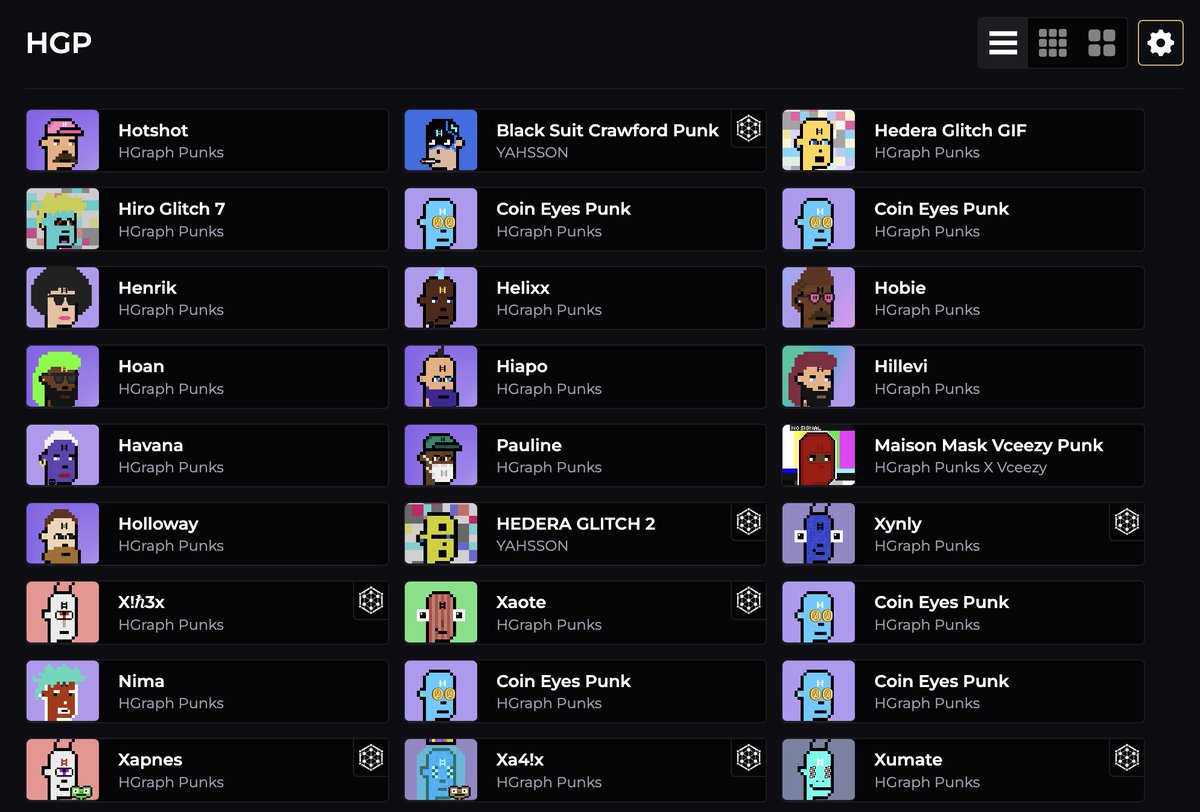The width and height of the screenshot is (1200, 812).
Task: Select the Hiapo title
Action: click(x=522, y=367)
